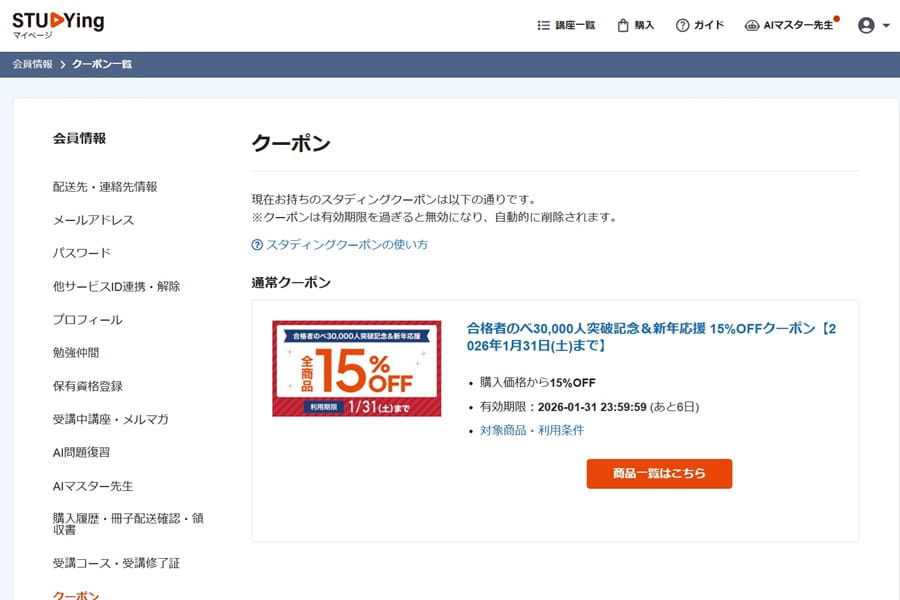Open AIマスター先生 in the header
This screenshot has height=600, width=900.
click(x=790, y=25)
